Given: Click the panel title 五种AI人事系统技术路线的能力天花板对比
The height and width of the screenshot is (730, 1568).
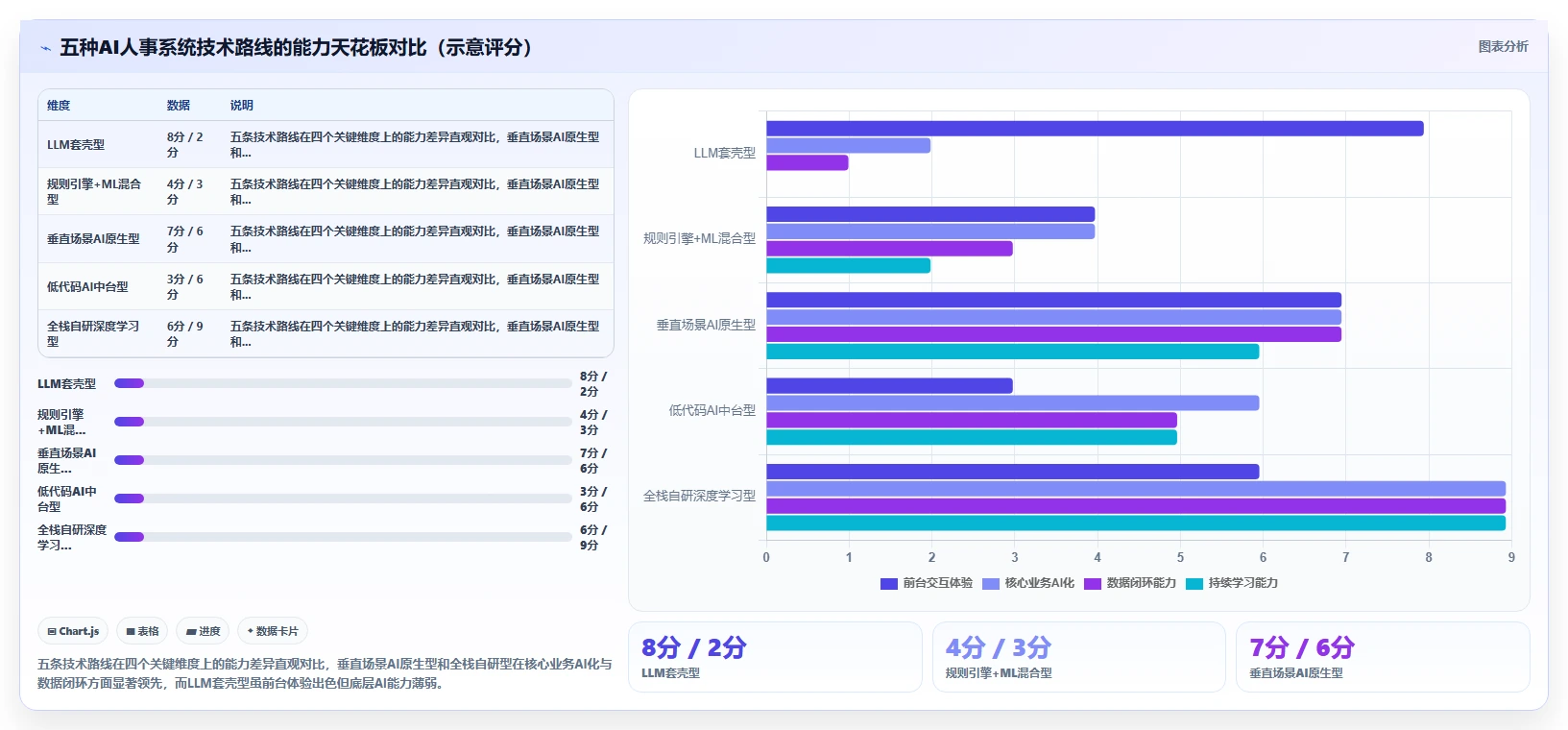Looking at the screenshot, I should pyautogui.click(x=297, y=47).
